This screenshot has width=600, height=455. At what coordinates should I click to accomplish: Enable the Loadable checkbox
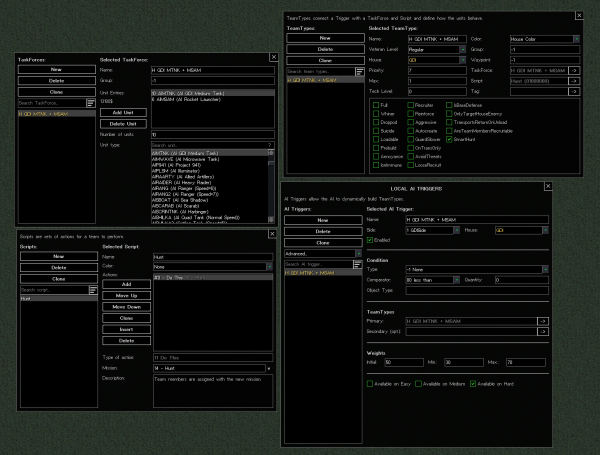pos(376,139)
